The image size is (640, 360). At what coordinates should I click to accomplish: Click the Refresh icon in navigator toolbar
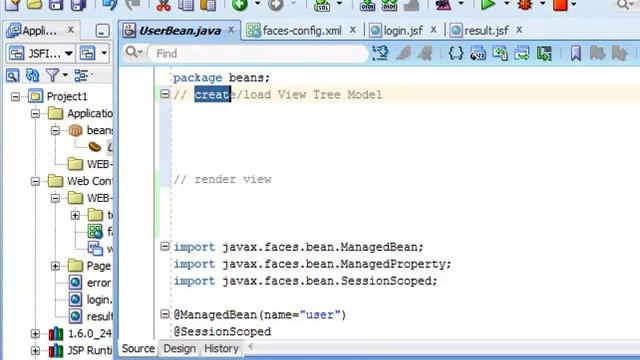coord(32,76)
